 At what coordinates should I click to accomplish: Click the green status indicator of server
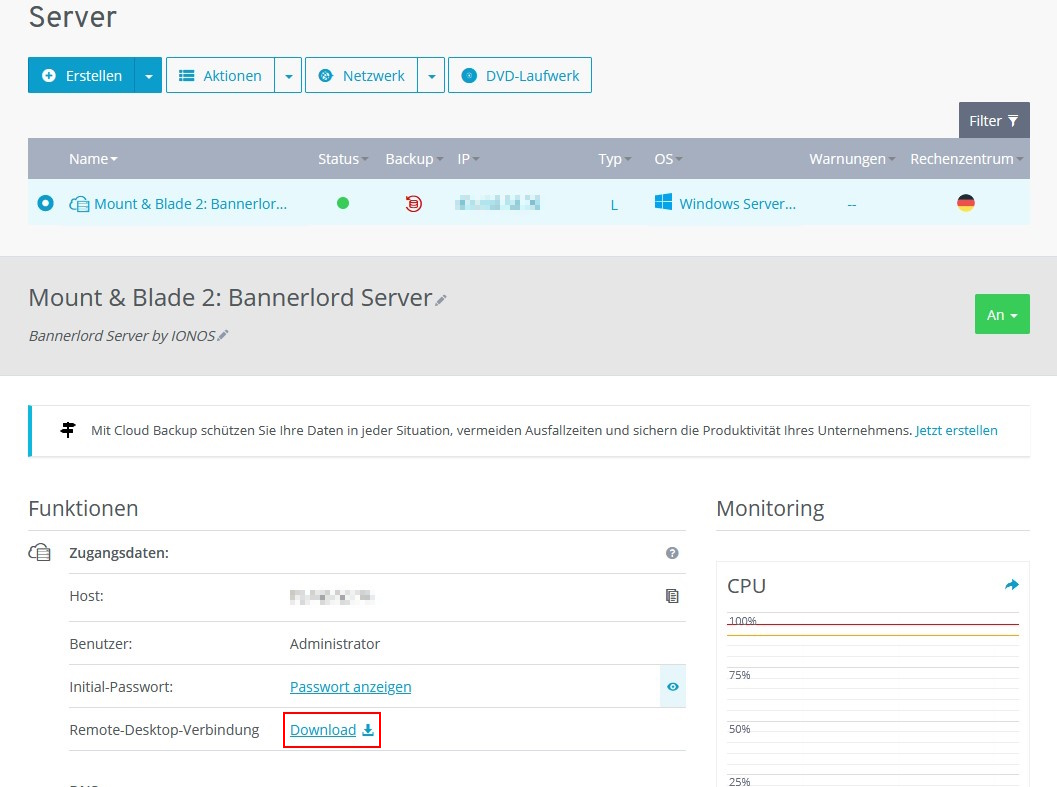(x=343, y=203)
